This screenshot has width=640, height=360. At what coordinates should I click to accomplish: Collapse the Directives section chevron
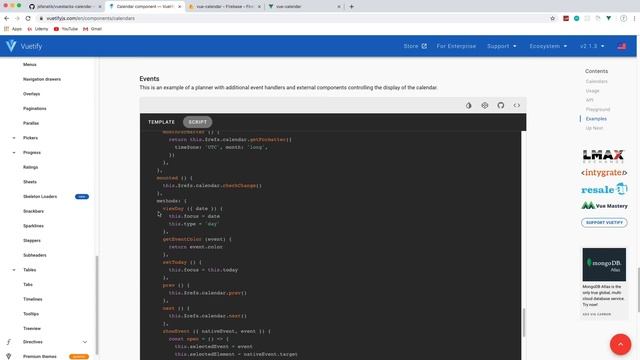pyautogui.click(x=84, y=342)
